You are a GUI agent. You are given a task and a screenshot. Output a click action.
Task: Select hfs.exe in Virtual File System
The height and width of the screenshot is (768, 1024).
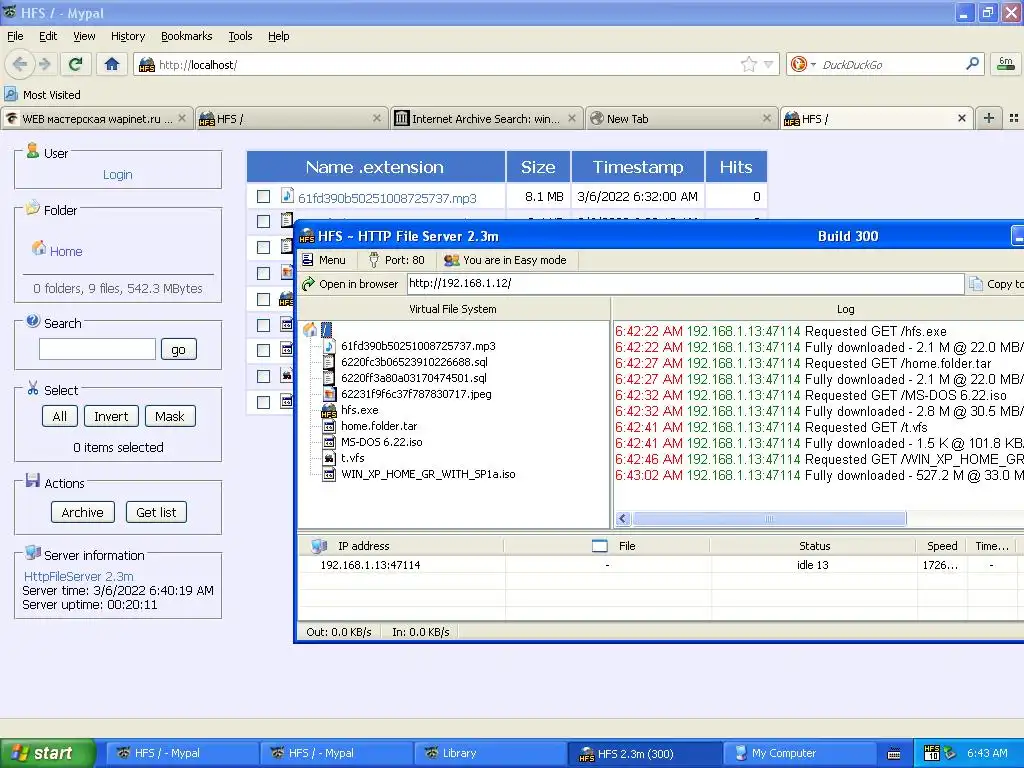coord(359,410)
